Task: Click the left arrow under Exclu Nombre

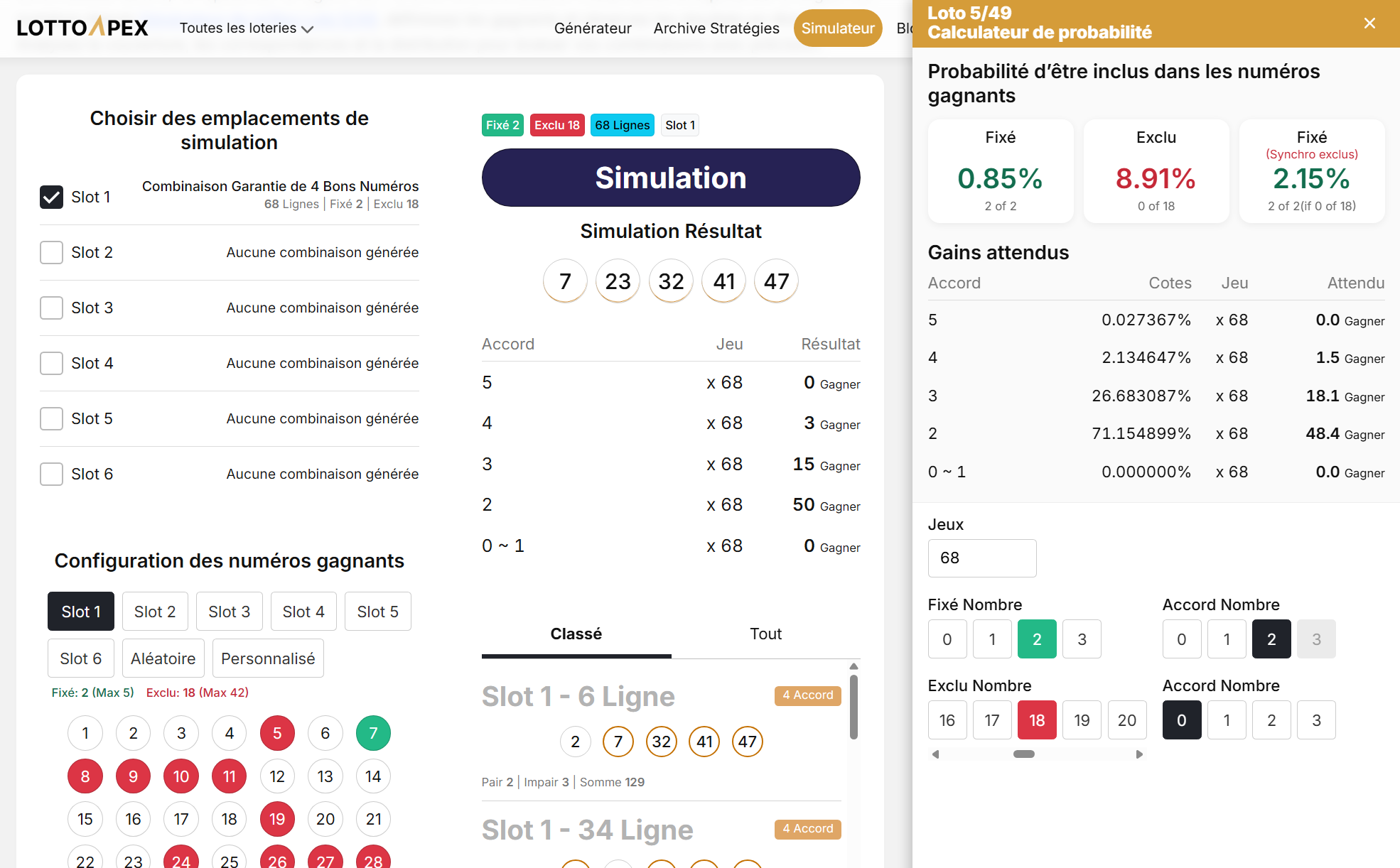Action: coord(935,754)
